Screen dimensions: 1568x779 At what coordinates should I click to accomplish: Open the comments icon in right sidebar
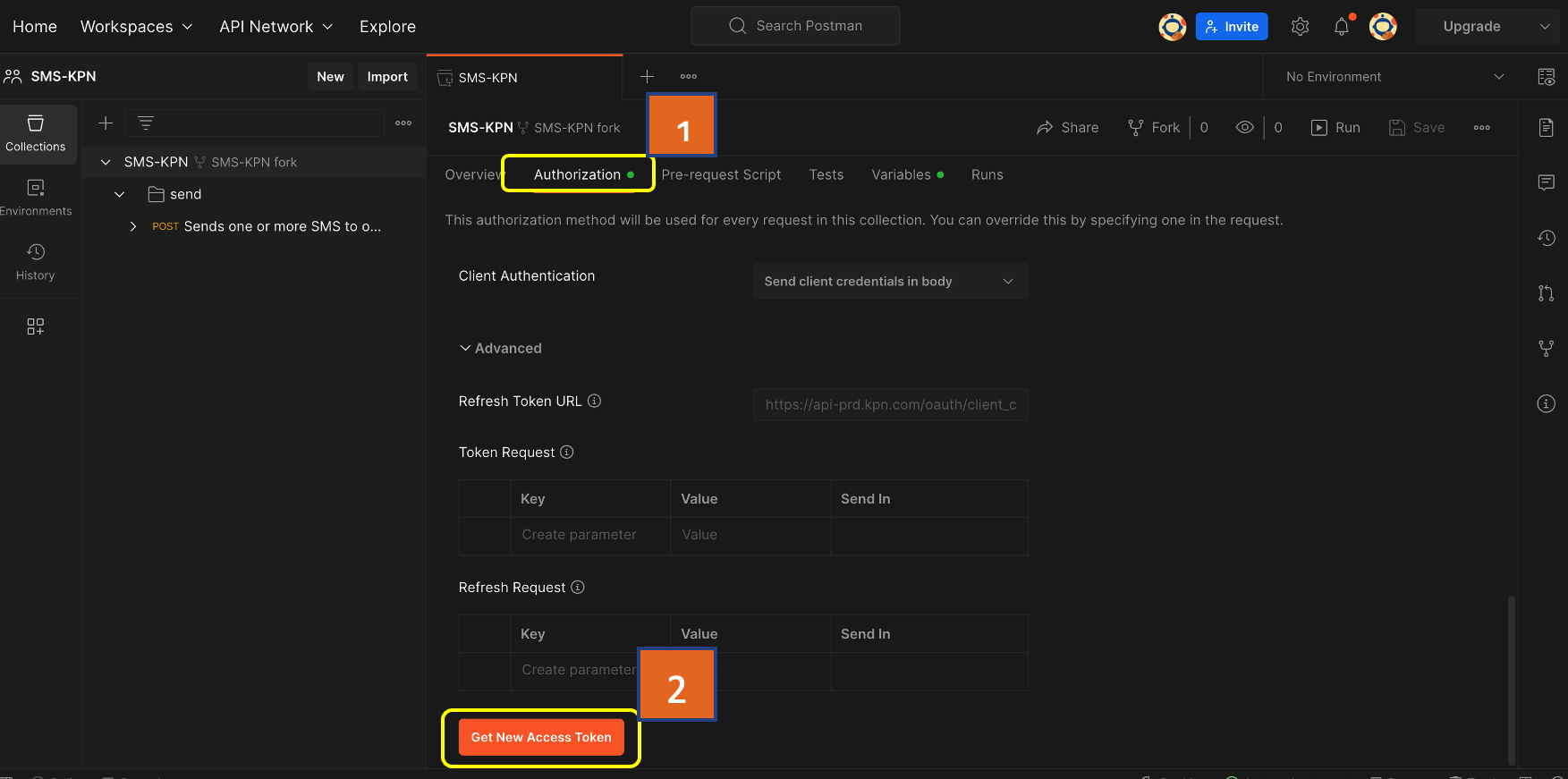click(1546, 182)
